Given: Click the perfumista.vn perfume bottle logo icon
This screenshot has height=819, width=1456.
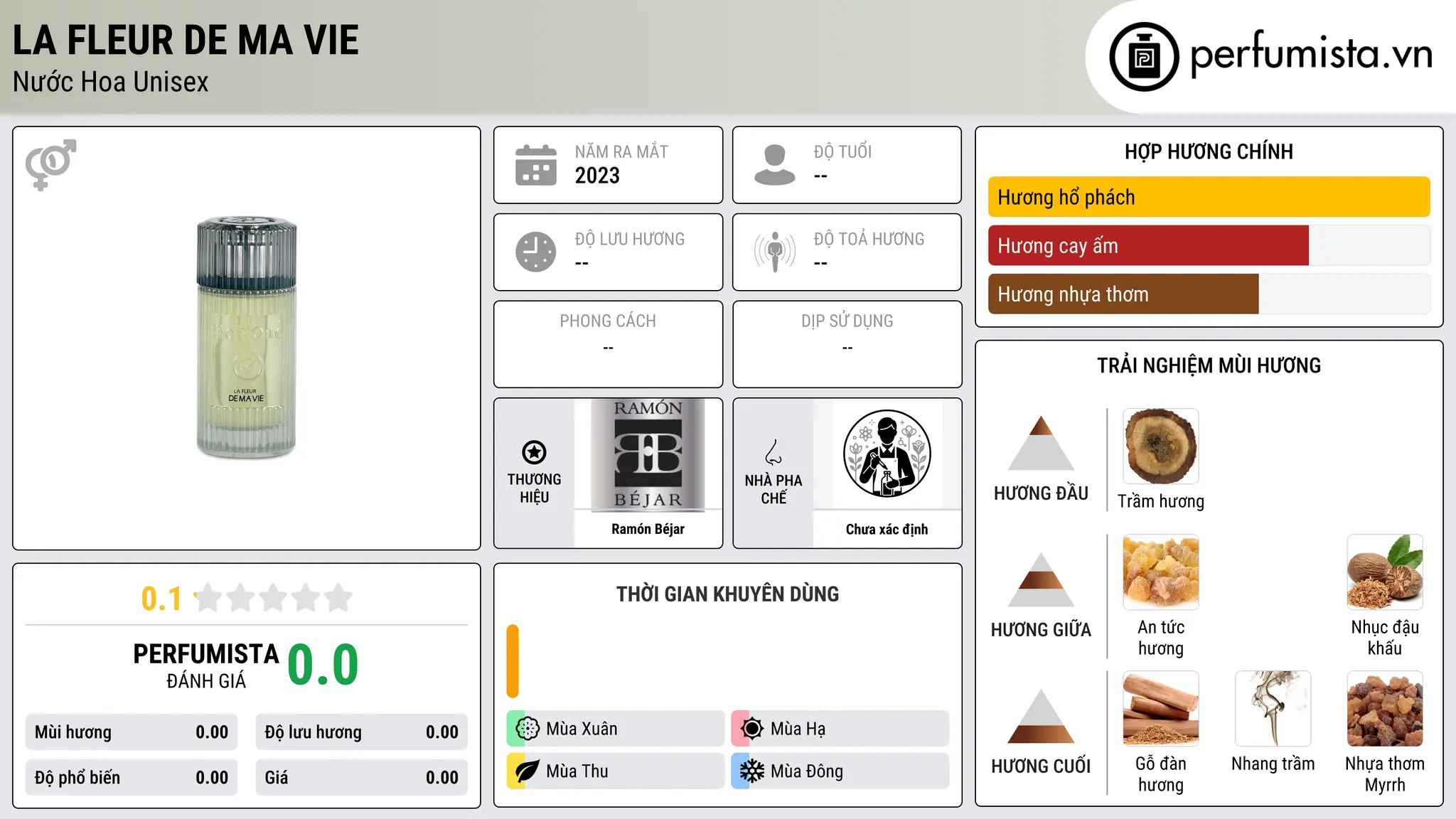Looking at the screenshot, I should pyautogui.click(x=1144, y=57).
